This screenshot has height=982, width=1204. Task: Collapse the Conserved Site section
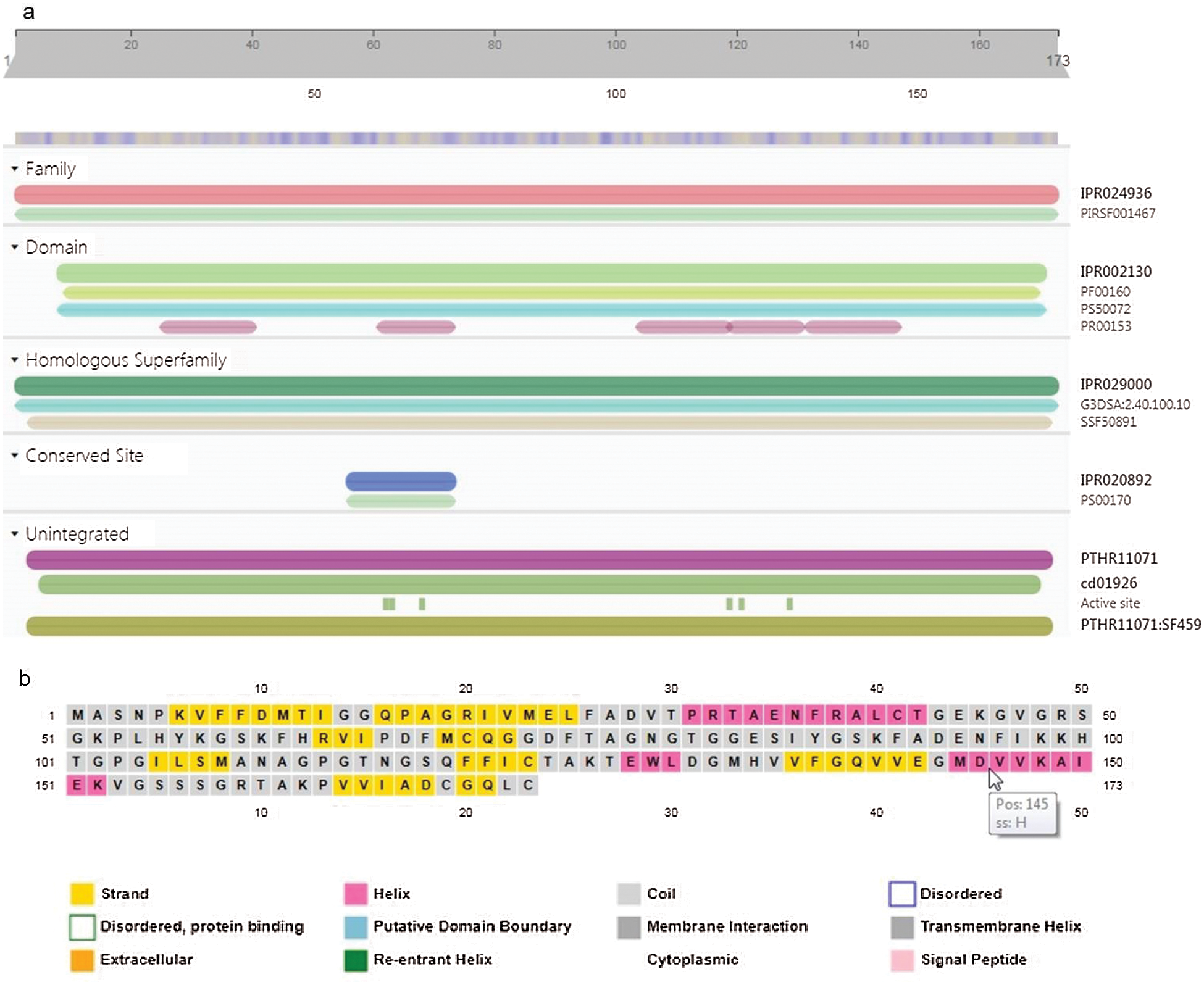[14, 456]
